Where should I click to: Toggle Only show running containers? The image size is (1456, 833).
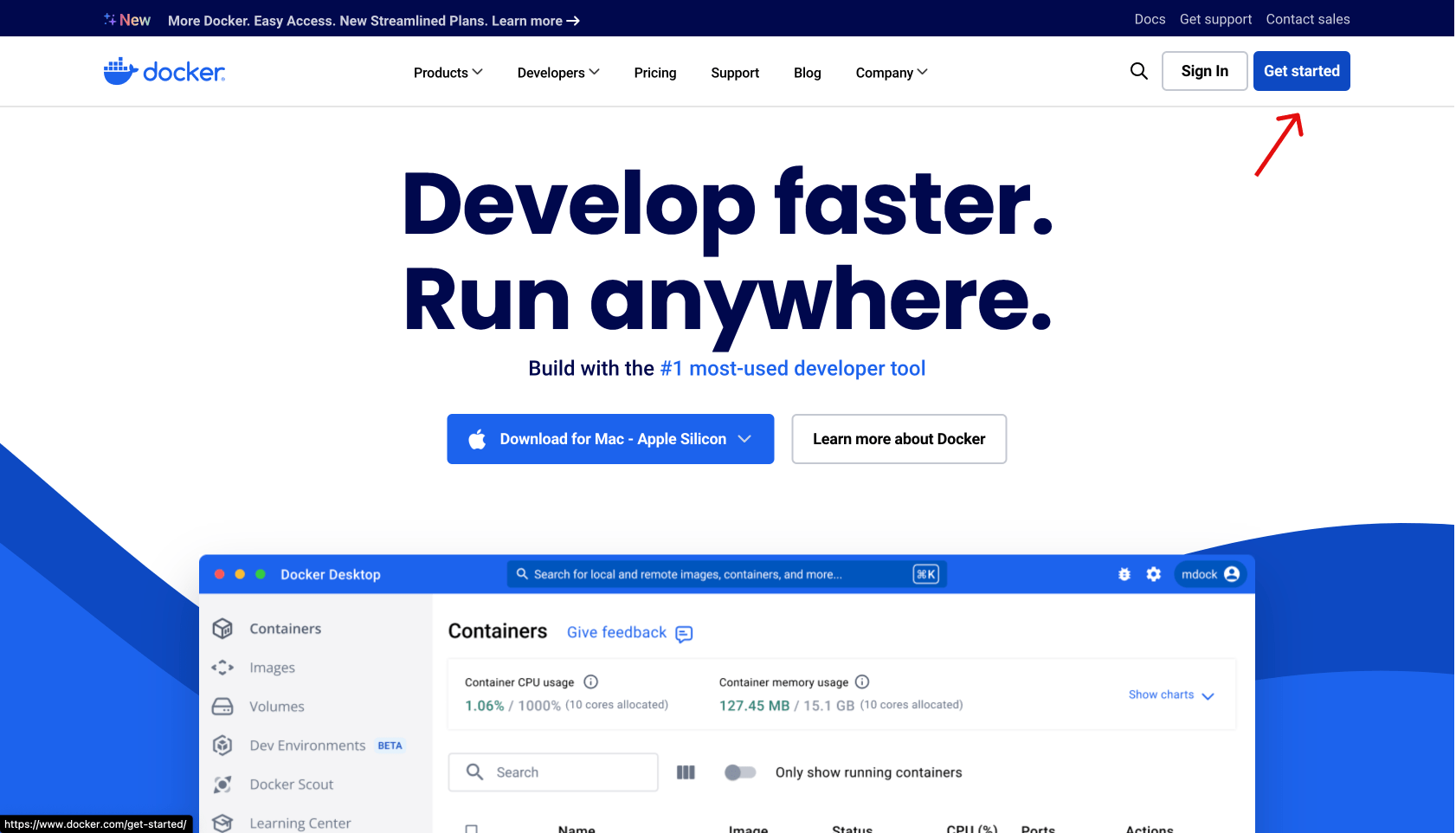pyautogui.click(x=740, y=772)
